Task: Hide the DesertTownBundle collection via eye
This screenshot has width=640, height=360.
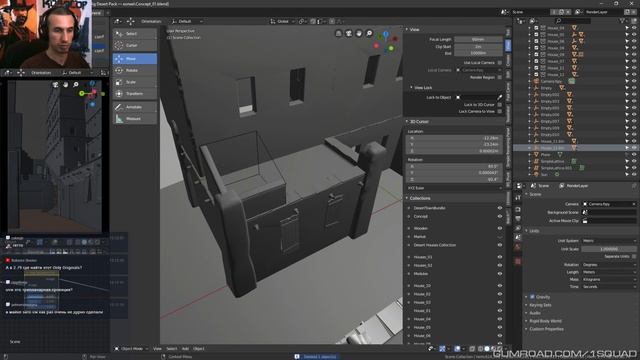Action: (x=500, y=208)
